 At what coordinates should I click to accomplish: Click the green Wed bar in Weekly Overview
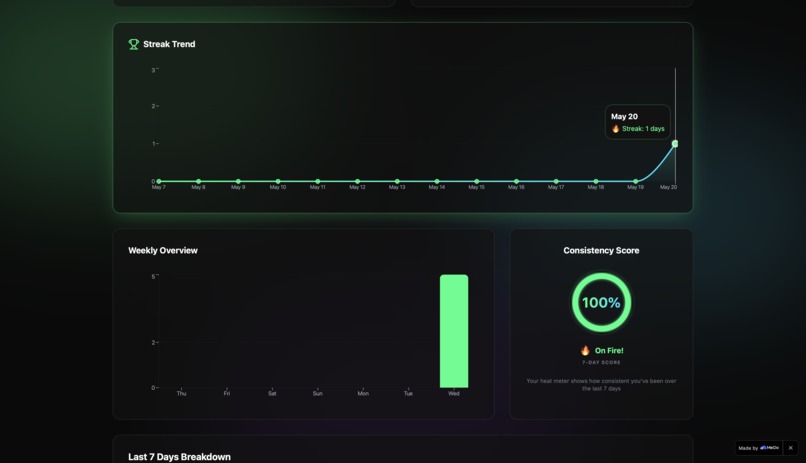click(x=454, y=331)
